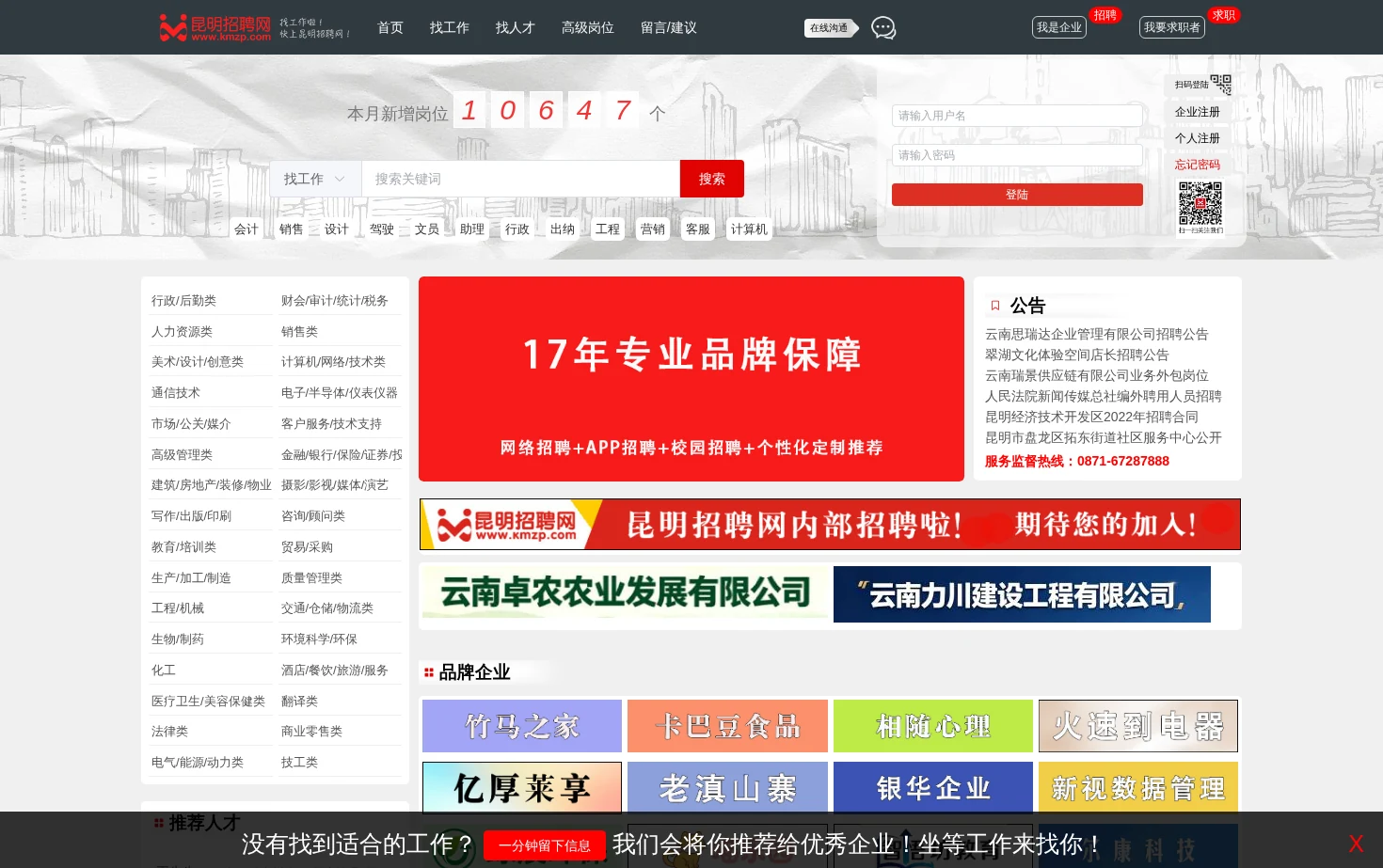Open the 竹马之家 brand tile
Screen dimensions: 1383x868
click(522, 726)
